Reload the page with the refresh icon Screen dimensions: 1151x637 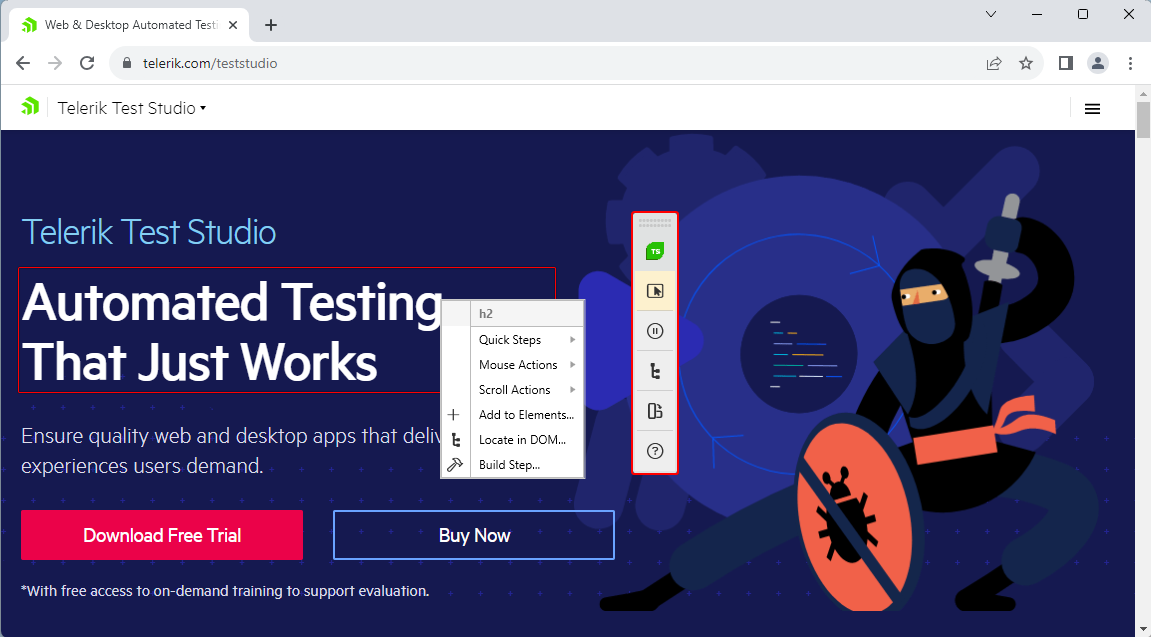click(87, 63)
